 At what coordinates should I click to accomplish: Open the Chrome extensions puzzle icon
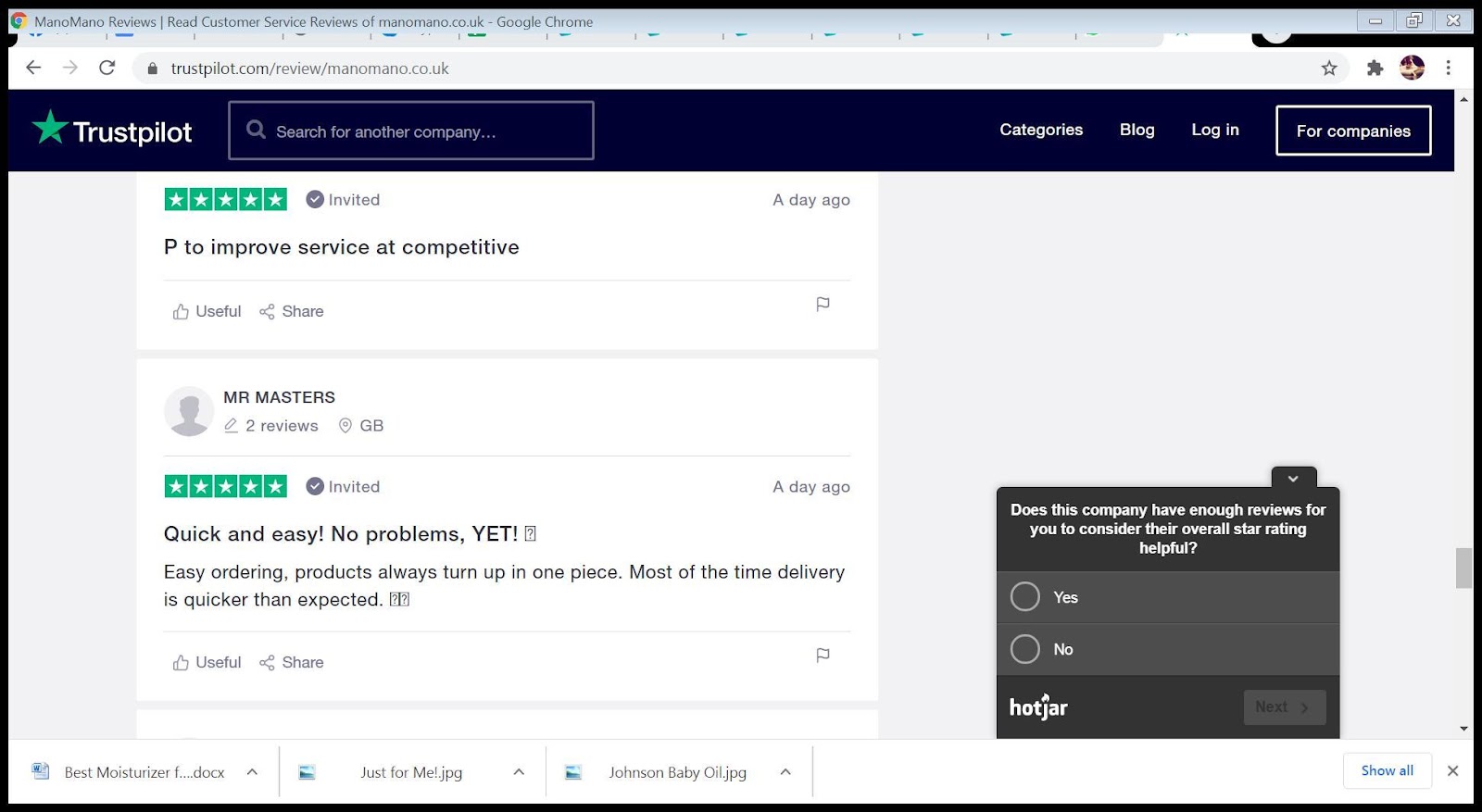(1375, 68)
